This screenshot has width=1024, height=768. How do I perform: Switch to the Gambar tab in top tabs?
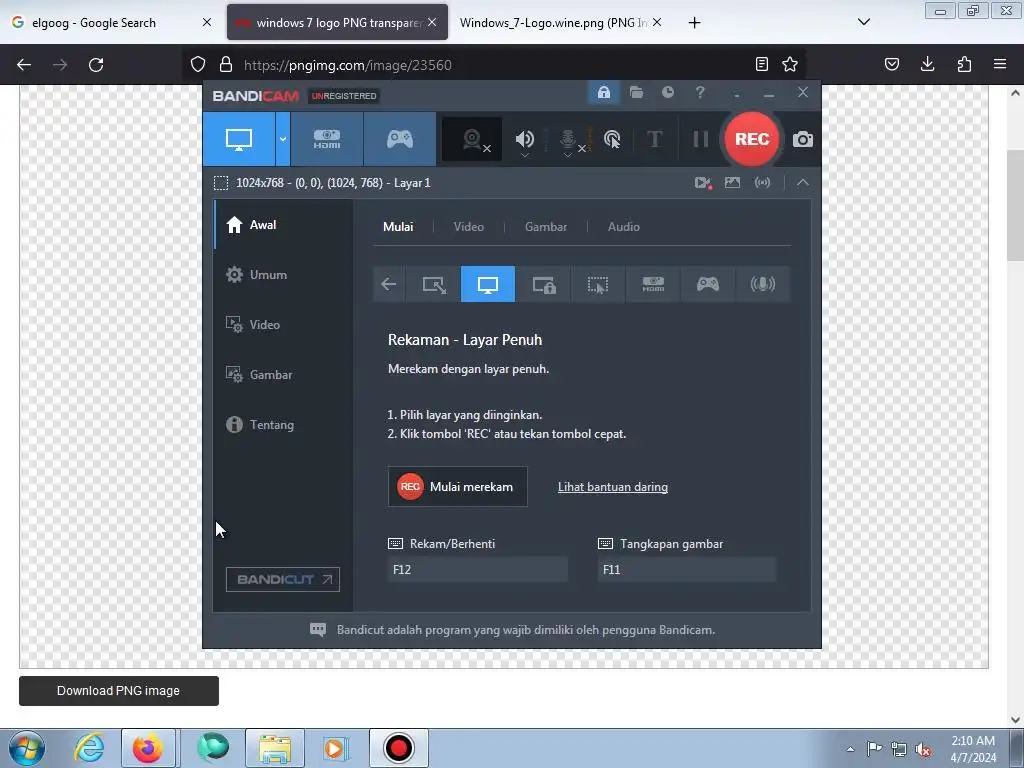(x=545, y=227)
